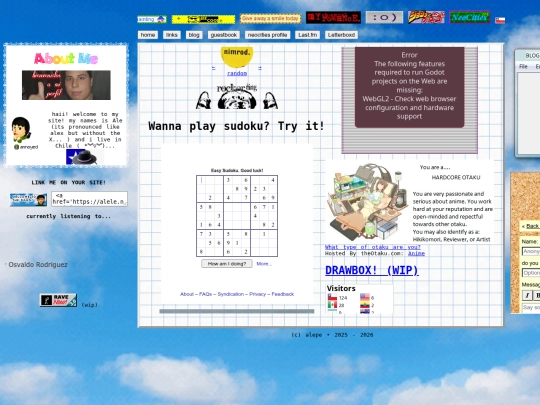Click the left rocker webring hand icon
This screenshot has height=405, width=540.
pos(204,100)
